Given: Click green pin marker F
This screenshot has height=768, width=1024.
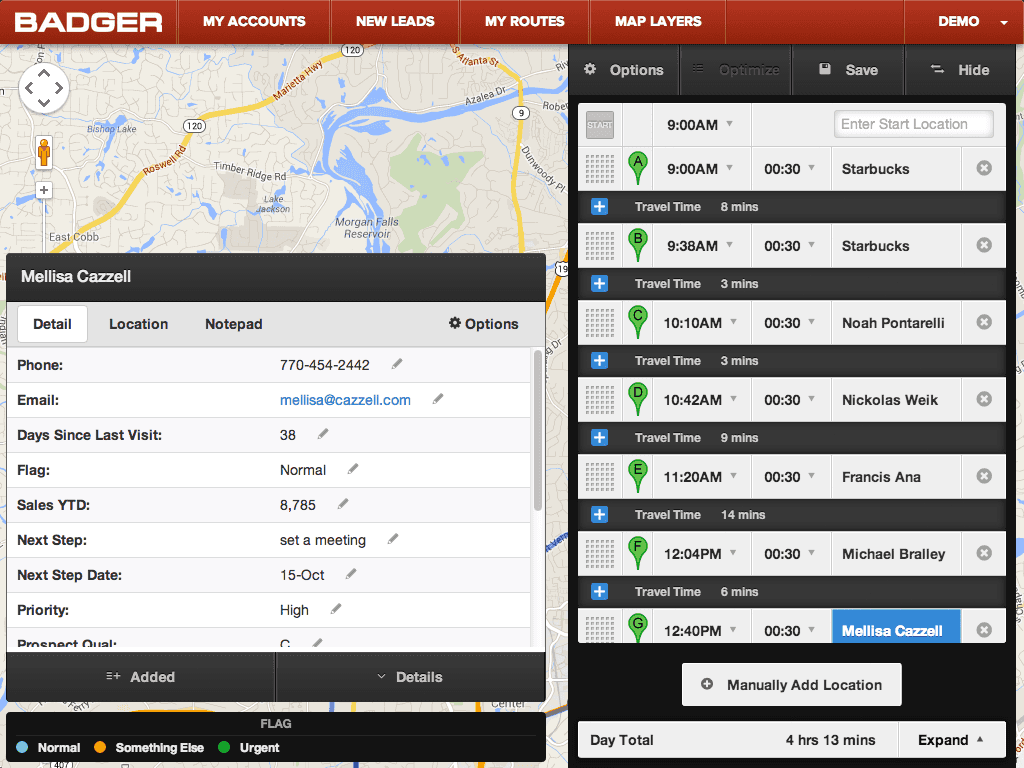Looking at the screenshot, I should [637, 553].
